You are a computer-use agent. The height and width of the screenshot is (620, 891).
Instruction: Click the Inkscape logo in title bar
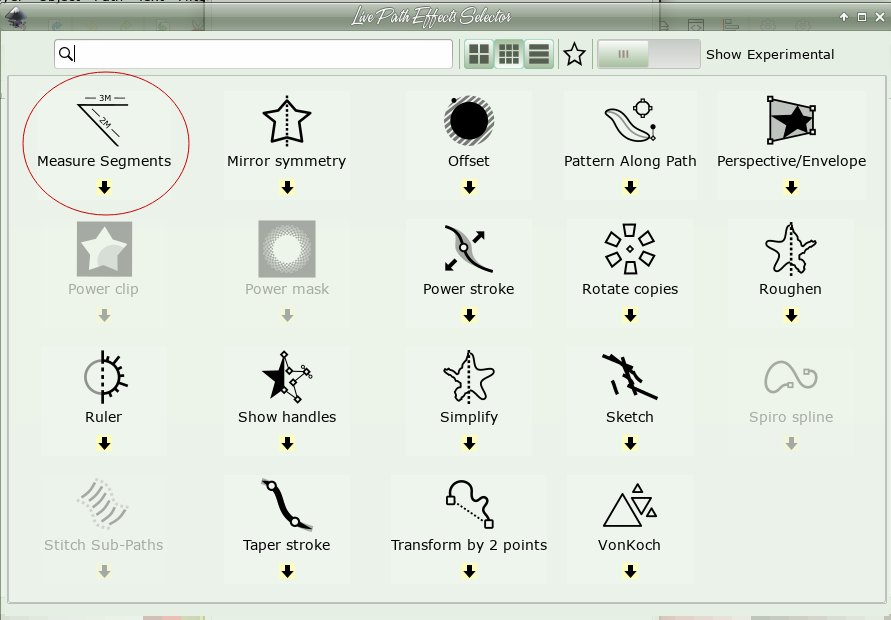tap(16, 17)
